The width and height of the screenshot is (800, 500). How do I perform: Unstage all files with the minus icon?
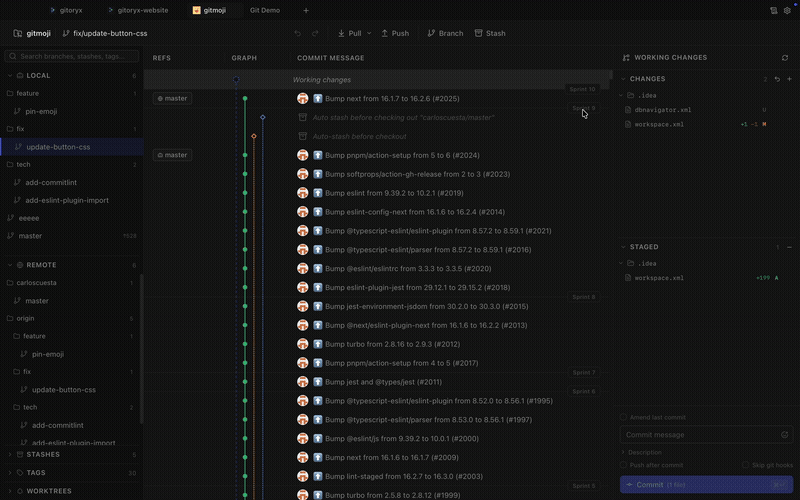pyautogui.click(x=789, y=247)
